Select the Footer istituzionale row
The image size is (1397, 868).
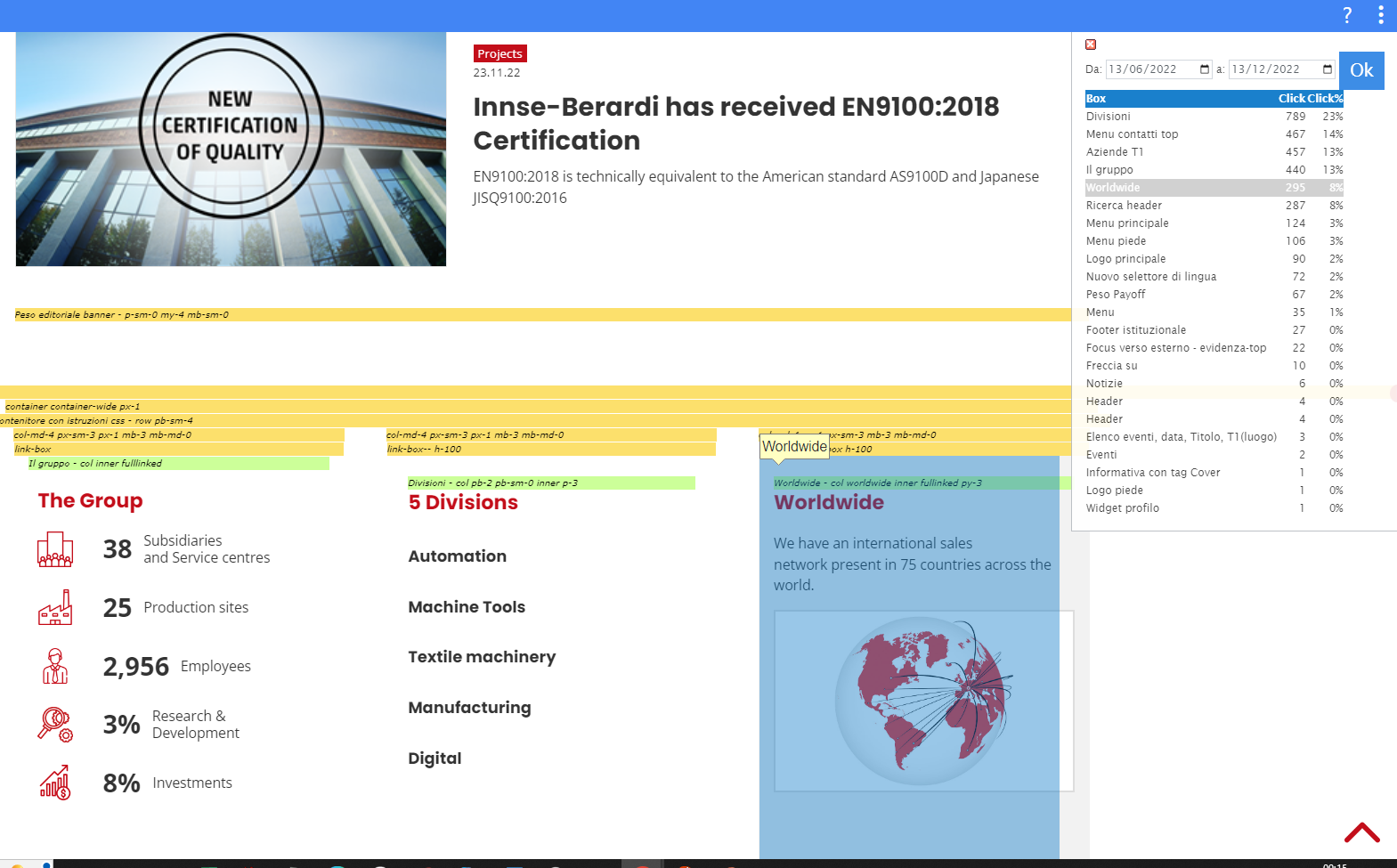(1214, 330)
